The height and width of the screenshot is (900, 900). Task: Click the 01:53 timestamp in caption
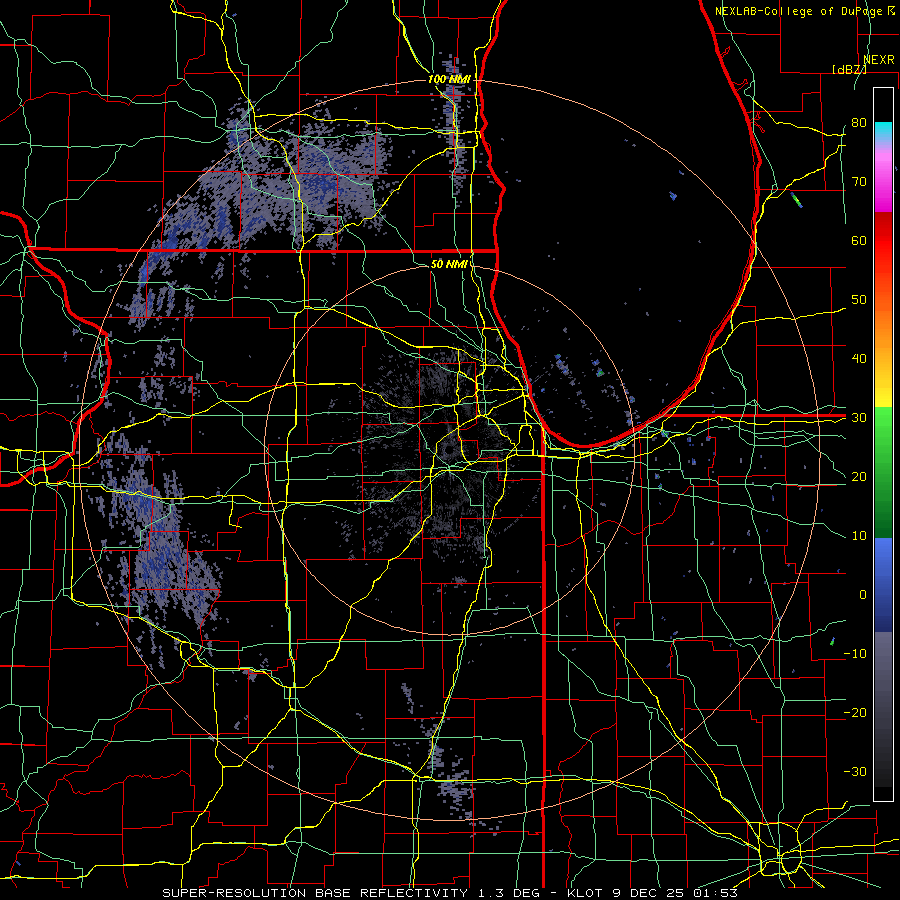716,893
